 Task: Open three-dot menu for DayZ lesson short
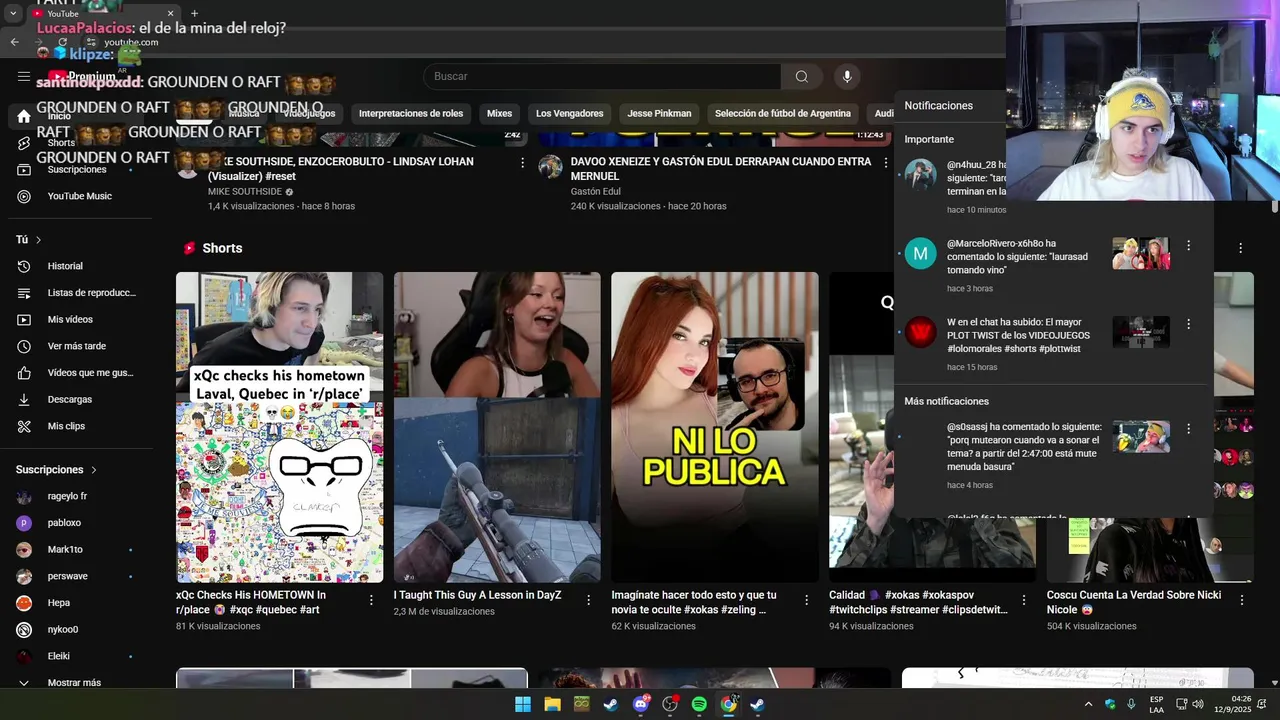(588, 600)
